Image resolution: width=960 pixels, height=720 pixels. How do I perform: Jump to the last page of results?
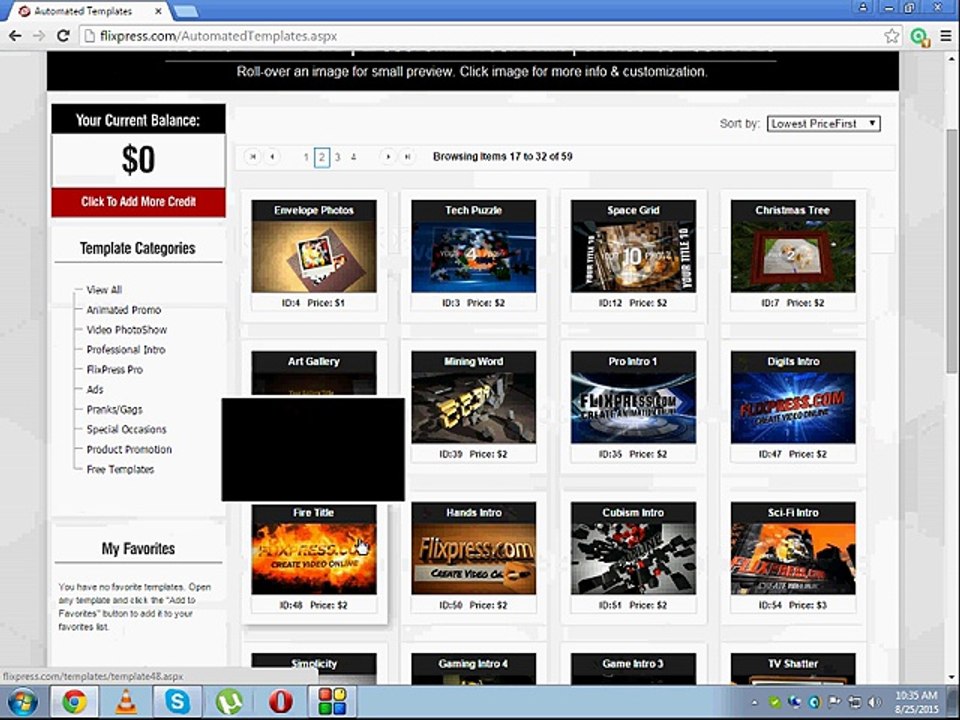[408, 157]
